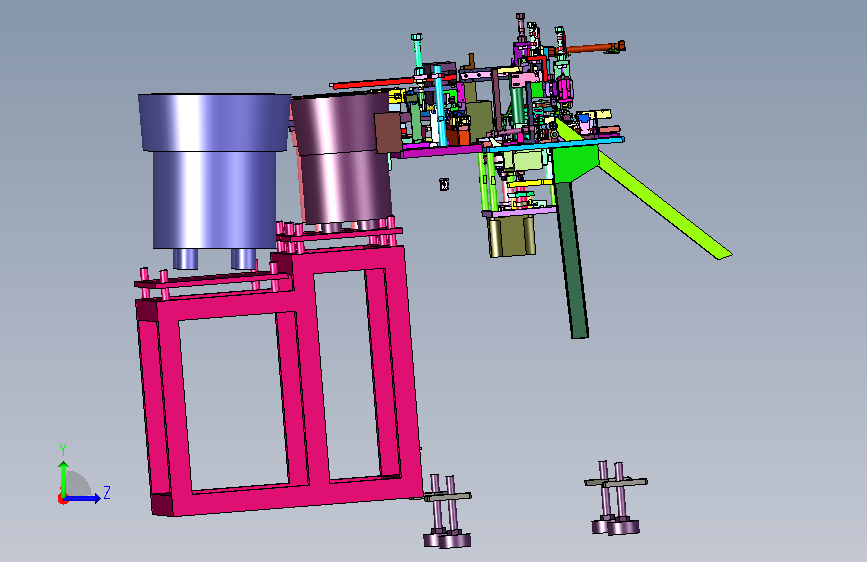Click the Z axis label of the triad
Image resolution: width=867 pixels, height=562 pixels.
(x=107, y=492)
